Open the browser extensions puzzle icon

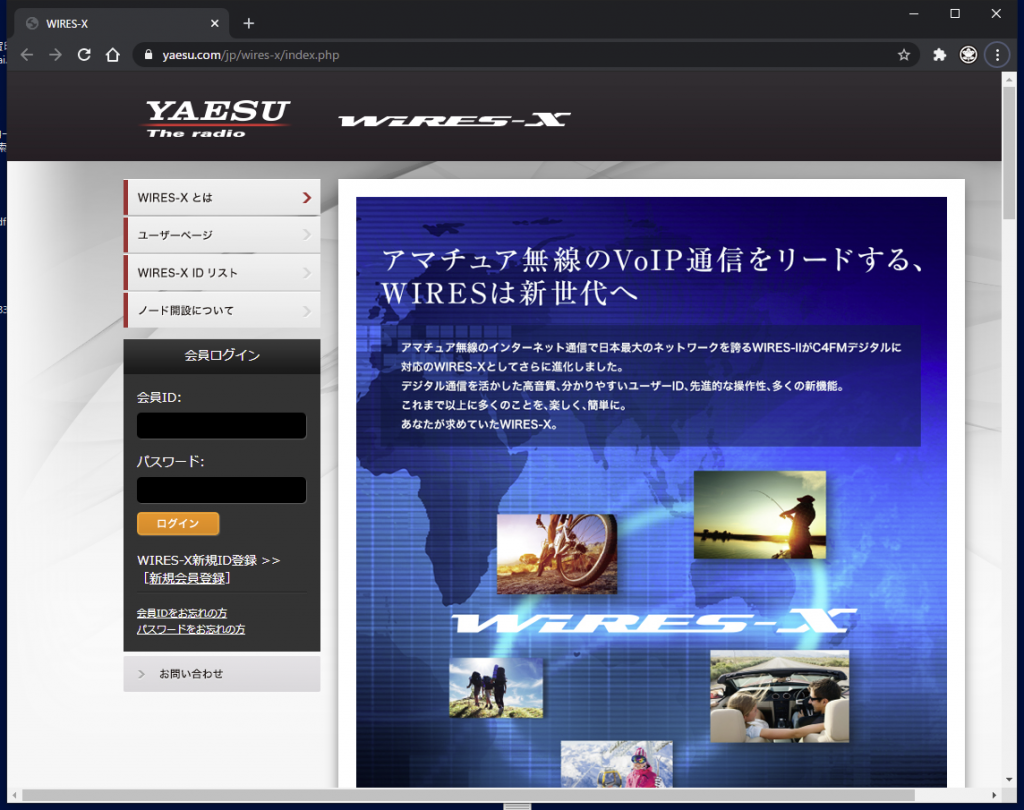pos(938,55)
